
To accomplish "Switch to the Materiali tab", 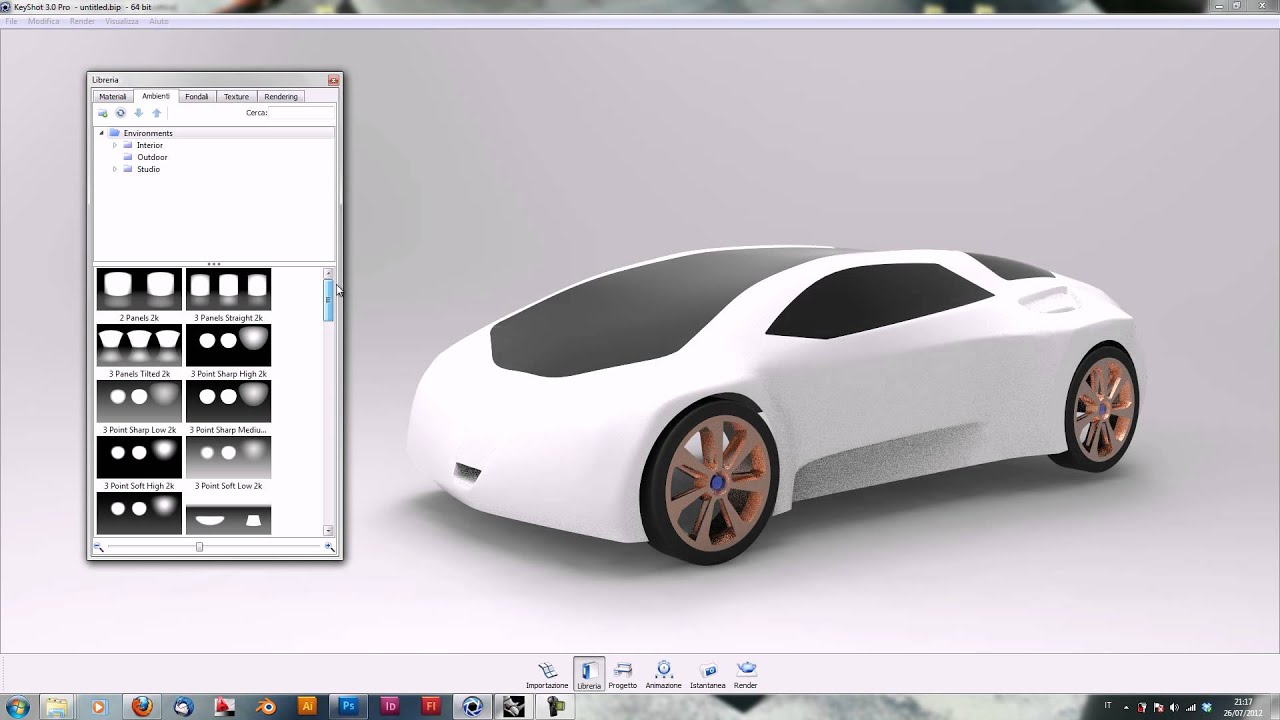I will pyautogui.click(x=113, y=97).
